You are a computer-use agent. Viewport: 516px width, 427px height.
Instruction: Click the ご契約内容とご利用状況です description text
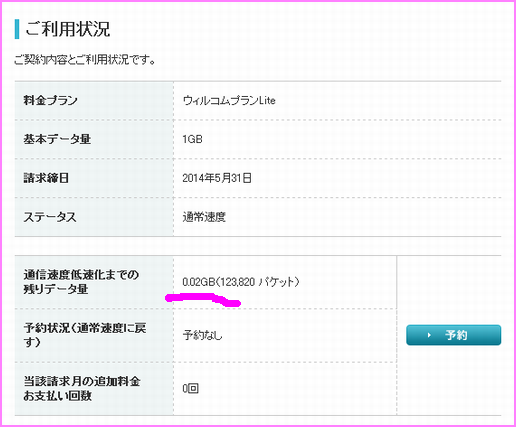pyautogui.click(x=85, y=60)
